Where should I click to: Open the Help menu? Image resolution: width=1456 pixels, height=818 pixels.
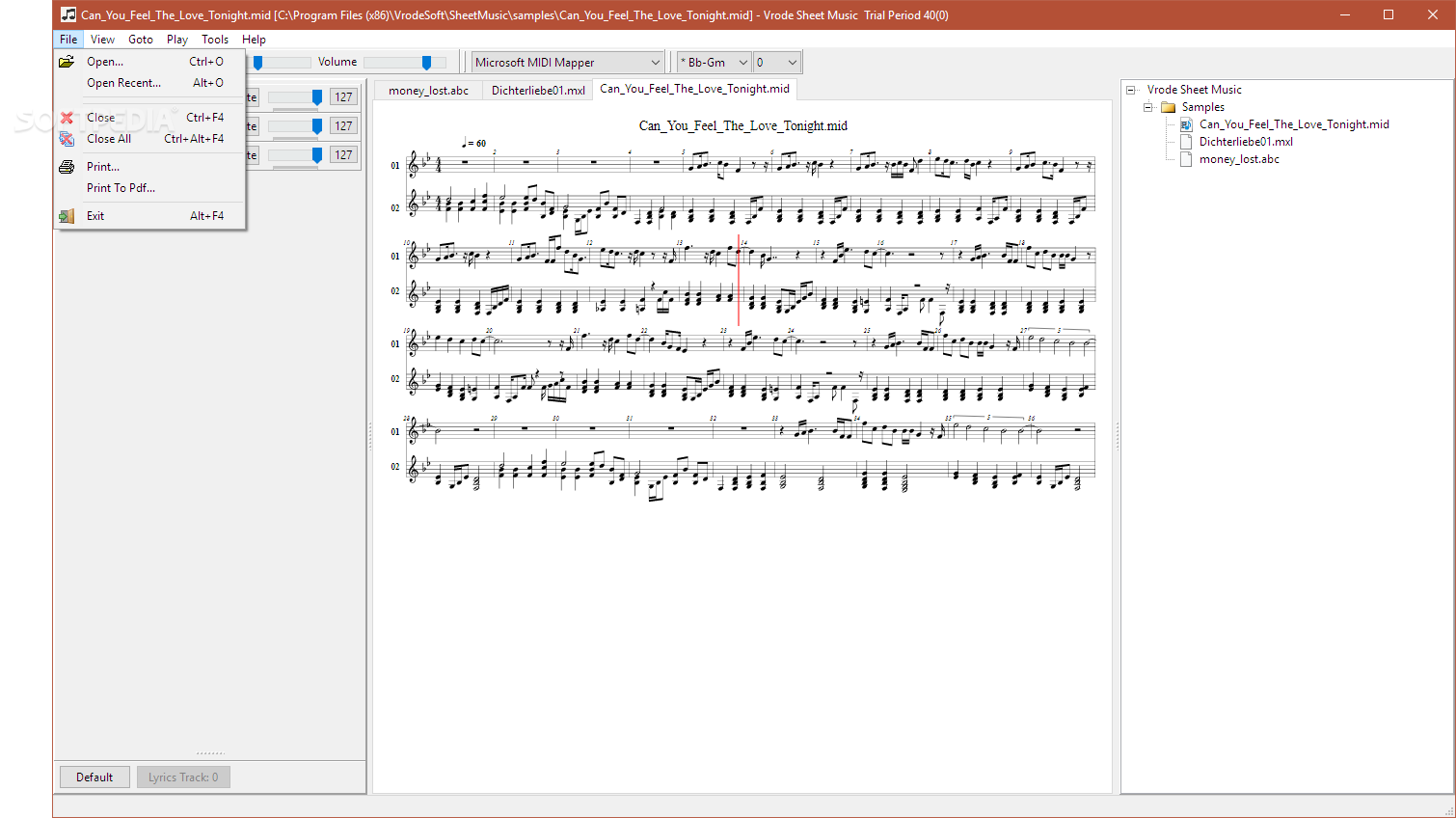pos(254,40)
